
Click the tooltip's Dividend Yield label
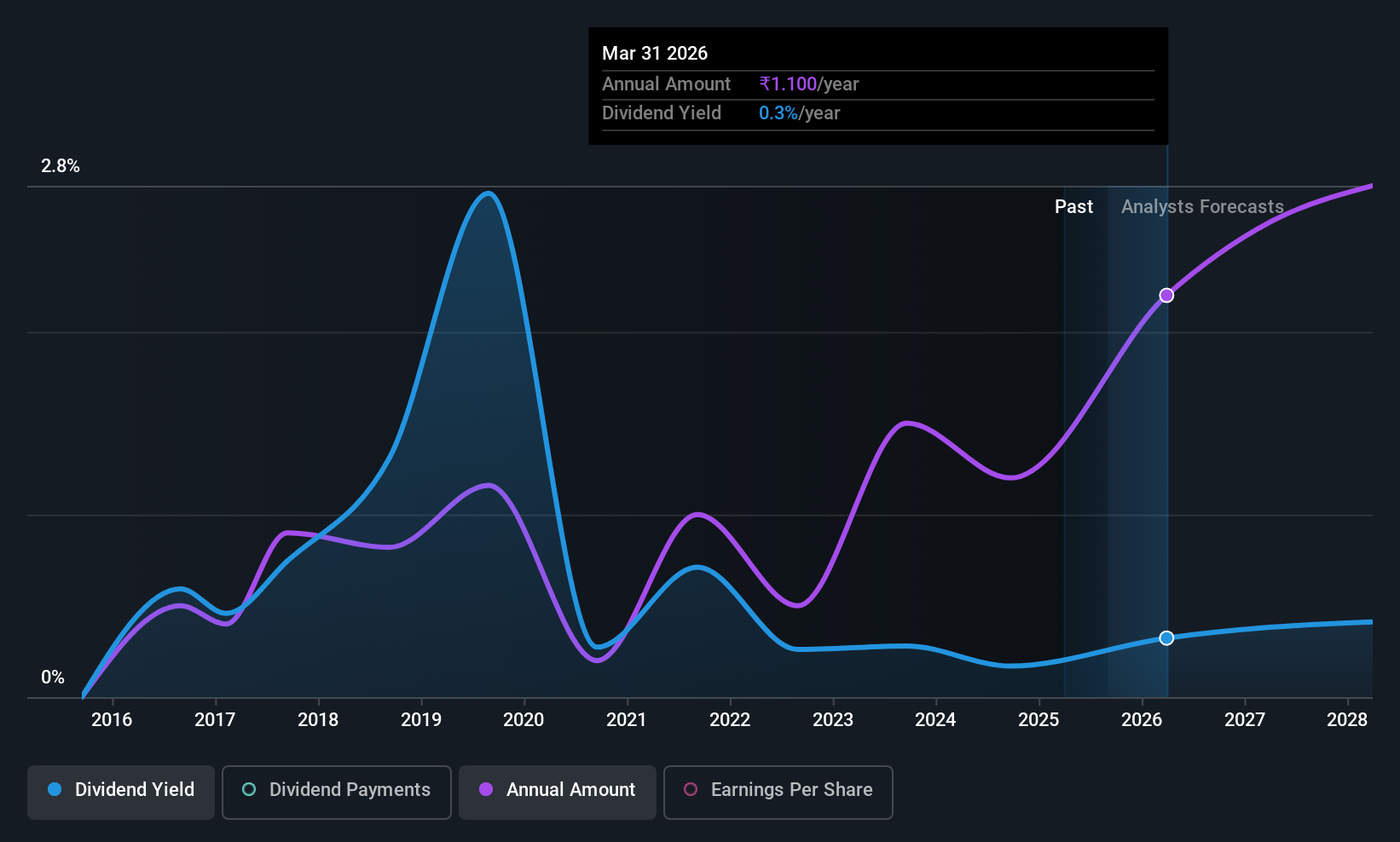662,113
